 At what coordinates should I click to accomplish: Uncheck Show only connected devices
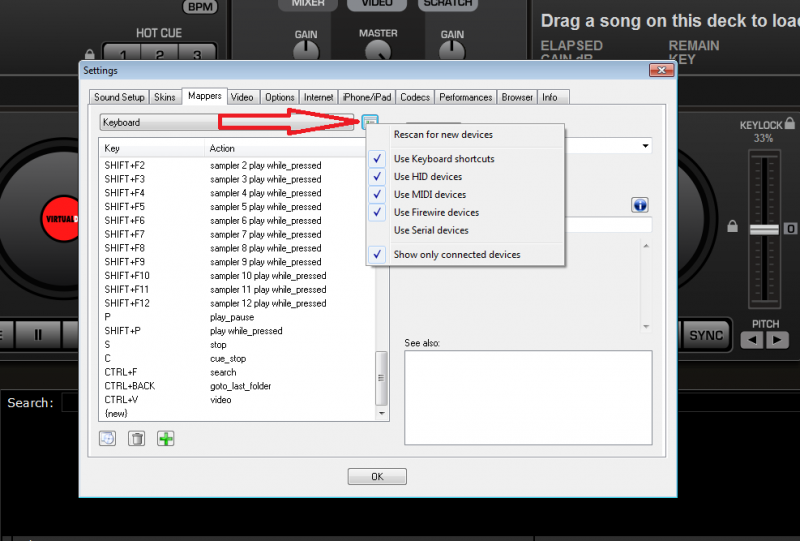coord(456,255)
